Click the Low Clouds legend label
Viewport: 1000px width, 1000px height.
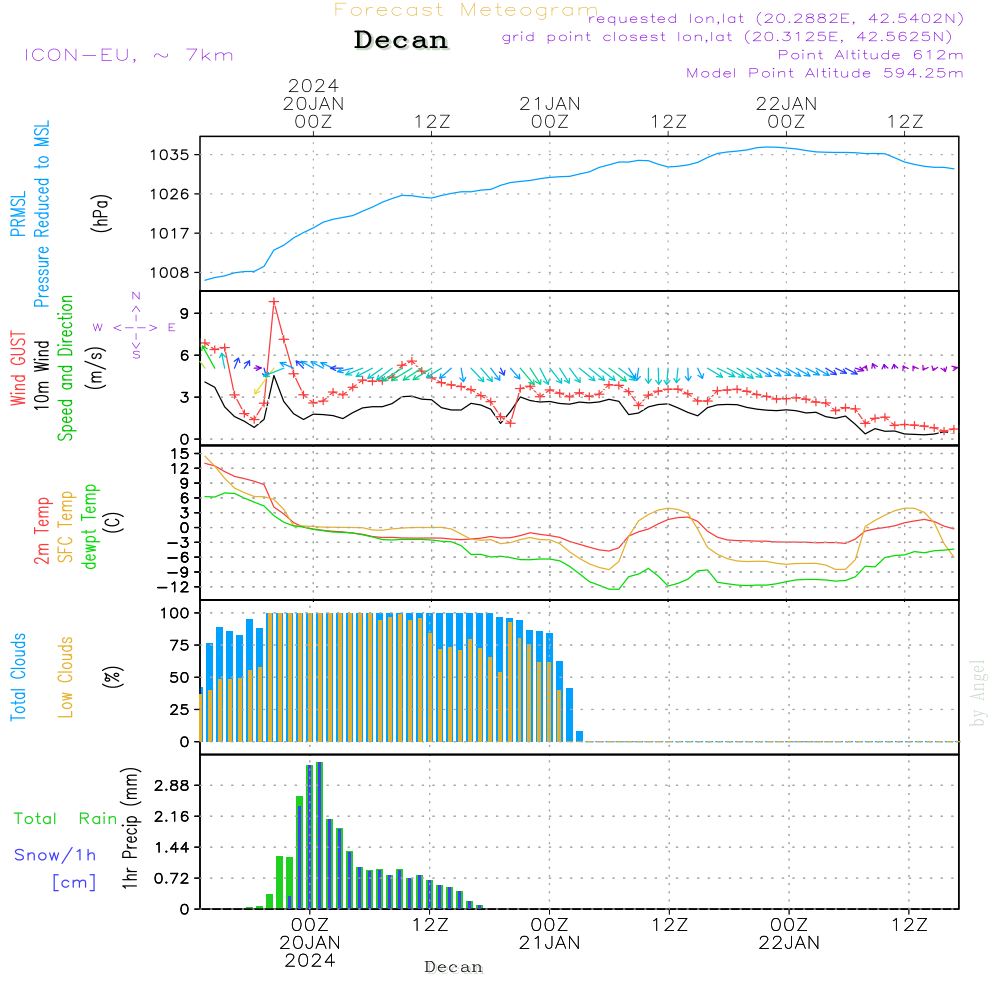coord(66,677)
